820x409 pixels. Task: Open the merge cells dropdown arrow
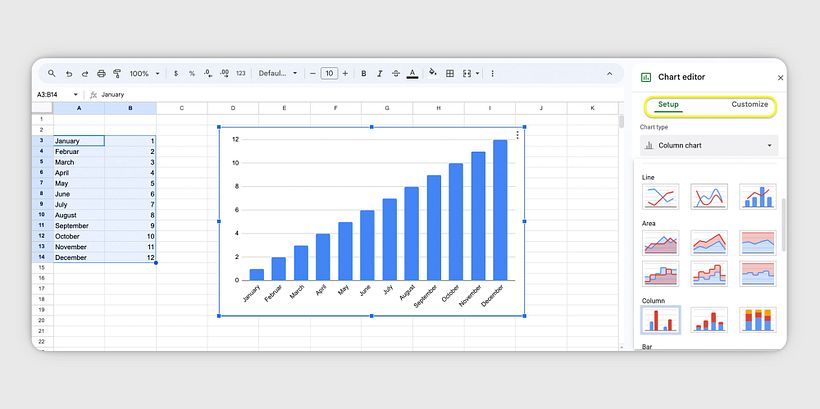pos(477,74)
